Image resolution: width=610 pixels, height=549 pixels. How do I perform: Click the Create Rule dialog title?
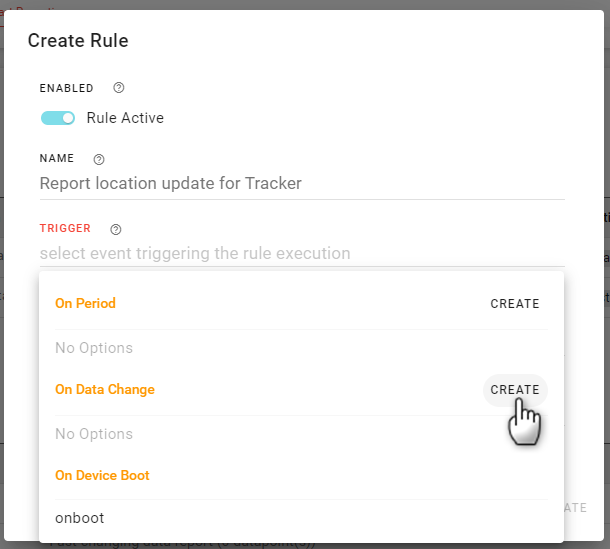click(78, 41)
